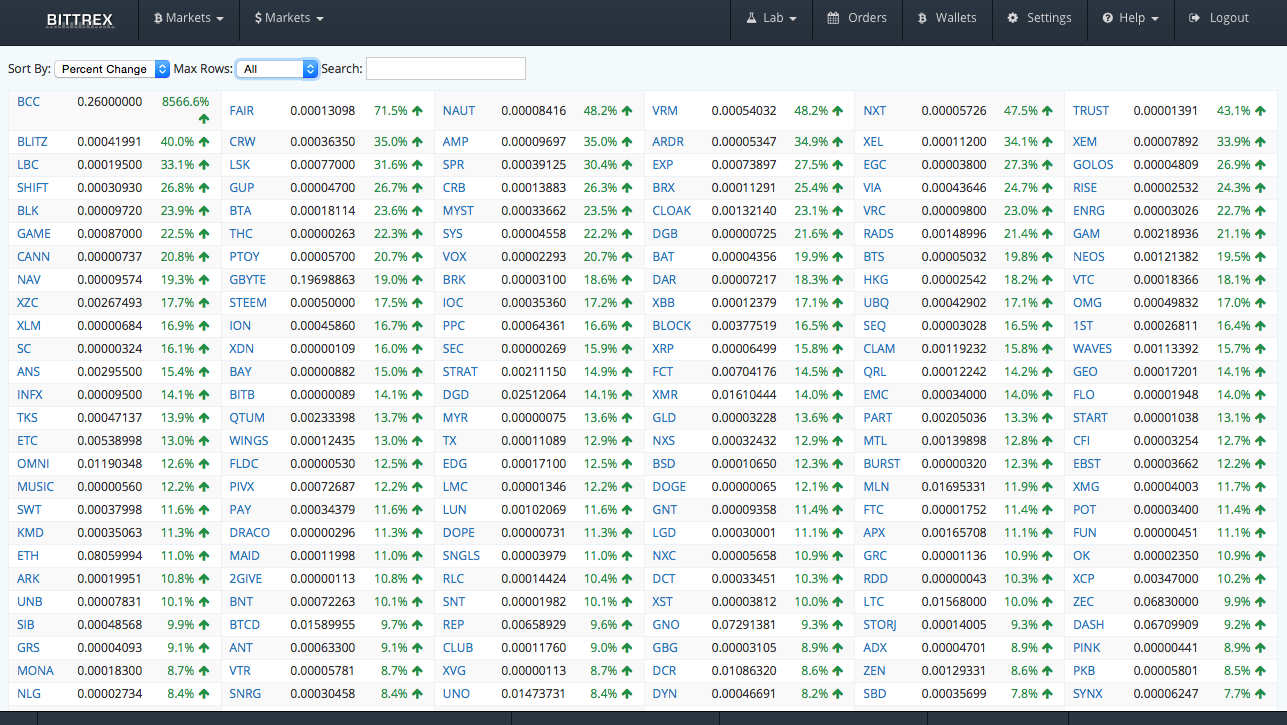Open Settings from the navbar
The height and width of the screenshot is (725, 1287).
pos(1039,18)
